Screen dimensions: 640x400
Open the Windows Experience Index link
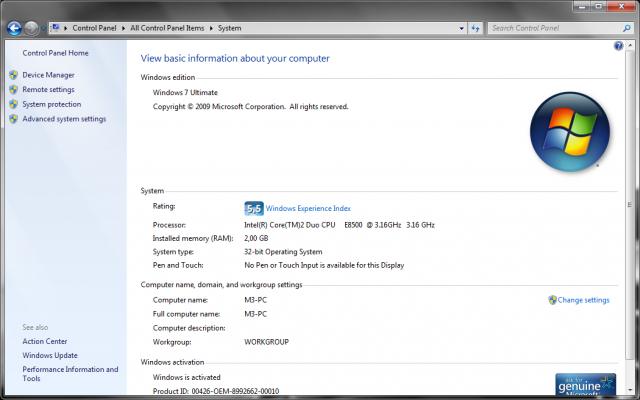308,208
